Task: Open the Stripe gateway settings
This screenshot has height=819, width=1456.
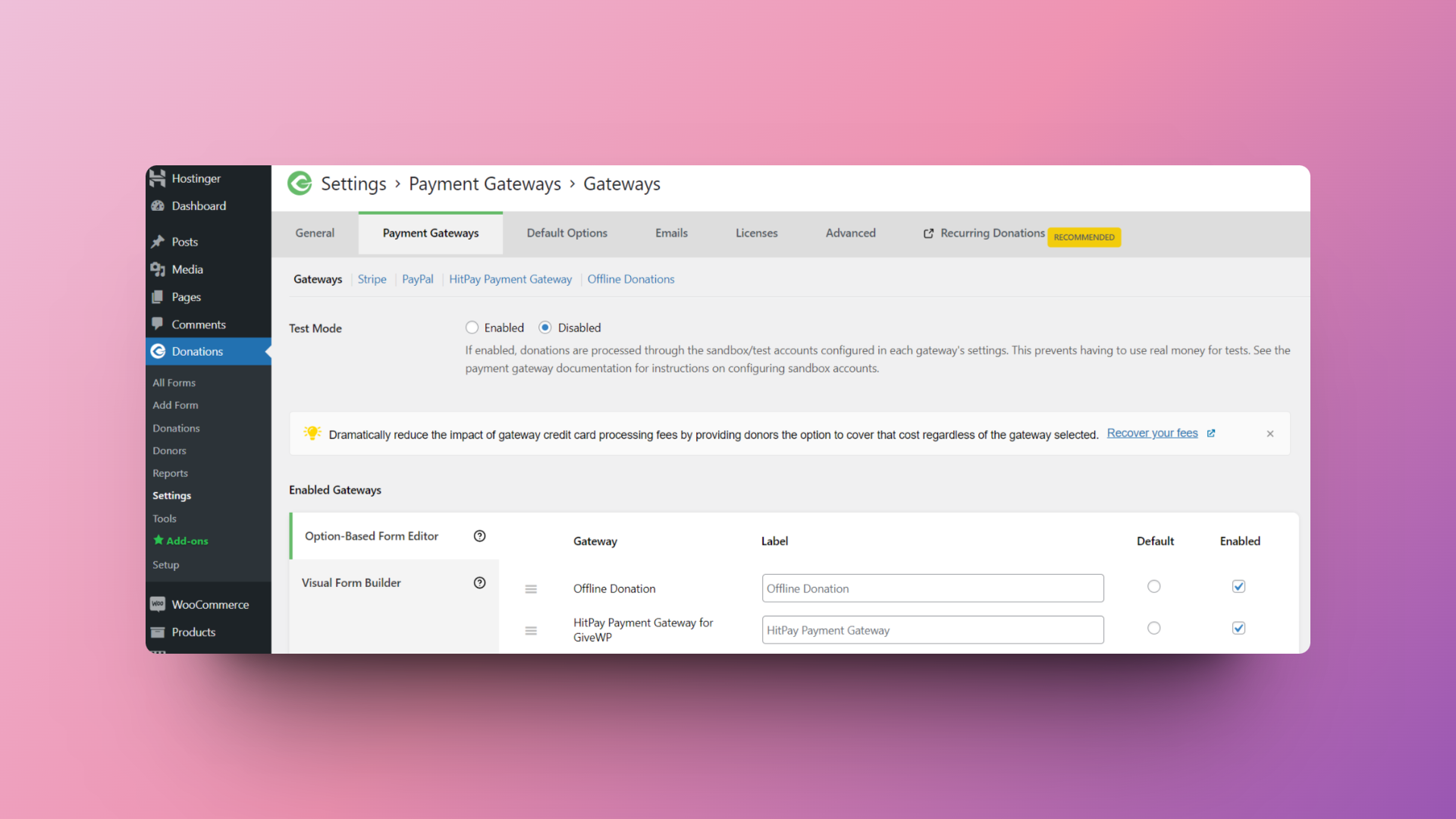Action: [372, 279]
